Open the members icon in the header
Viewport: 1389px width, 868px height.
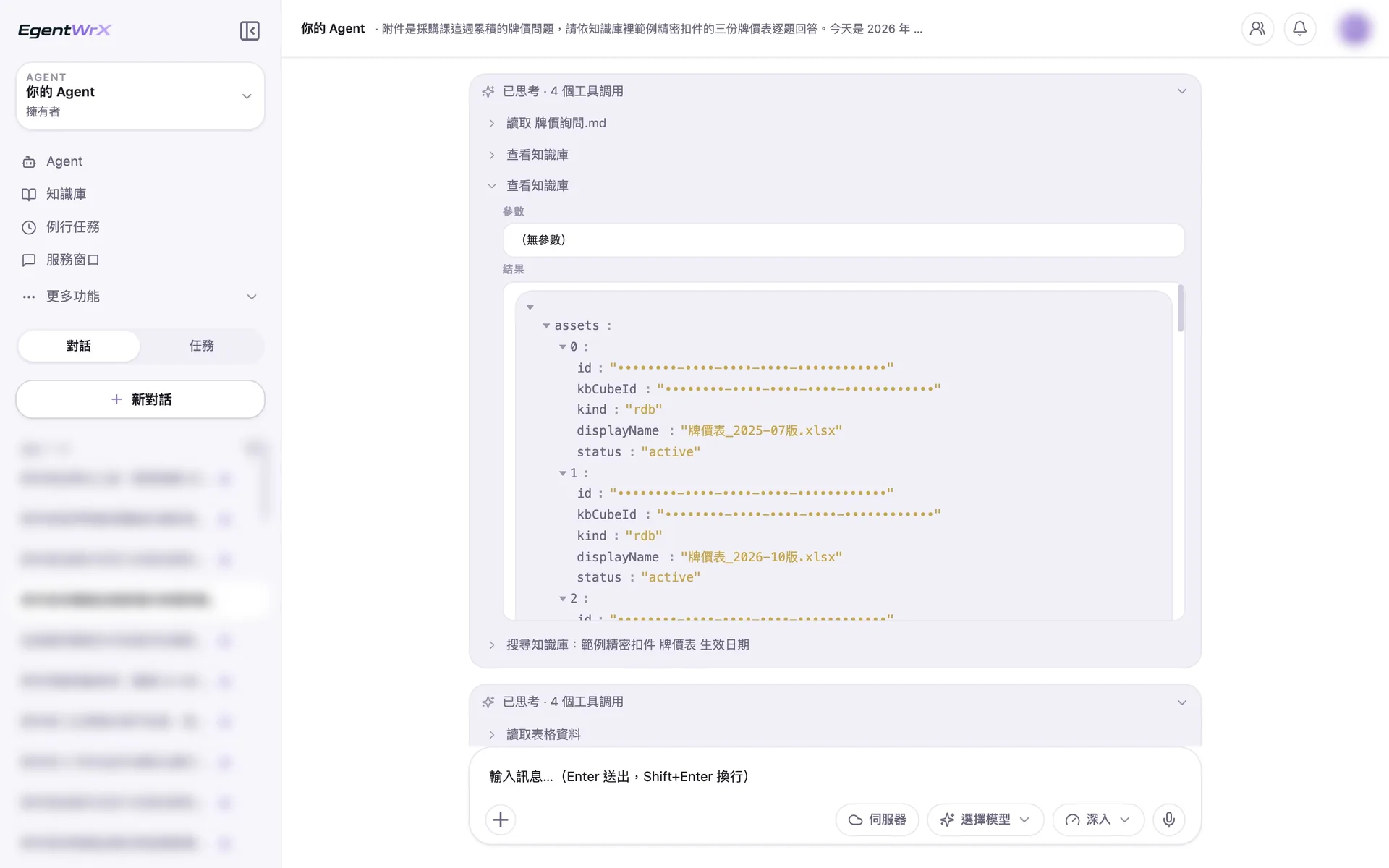coord(1257,29)
